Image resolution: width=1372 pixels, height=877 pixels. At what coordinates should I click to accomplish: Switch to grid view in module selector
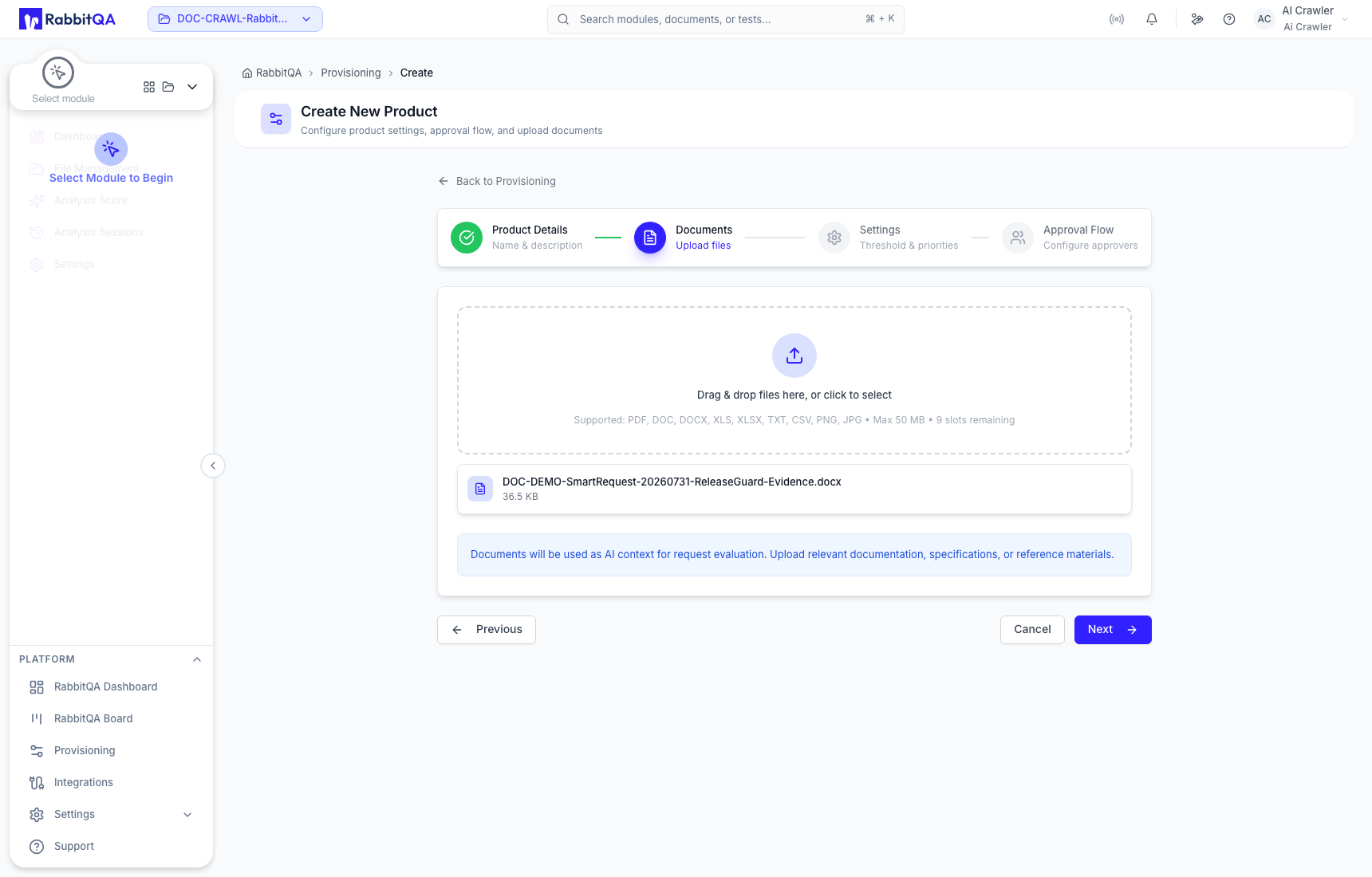click(149, 87)
